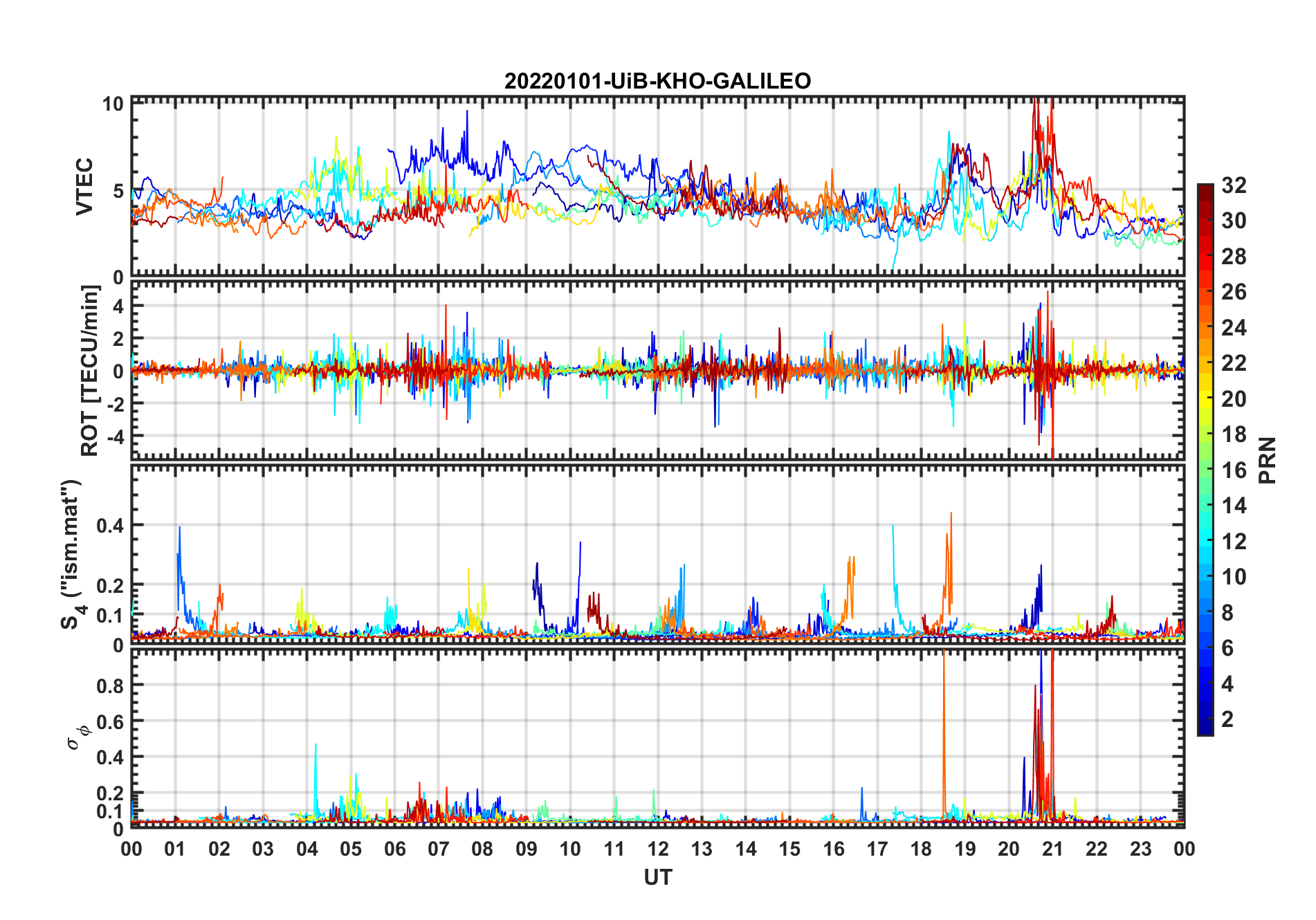This screenshot has width=1316, height=920.
Task: Click colorbar tick value "24"
Action: [1234, 328]
